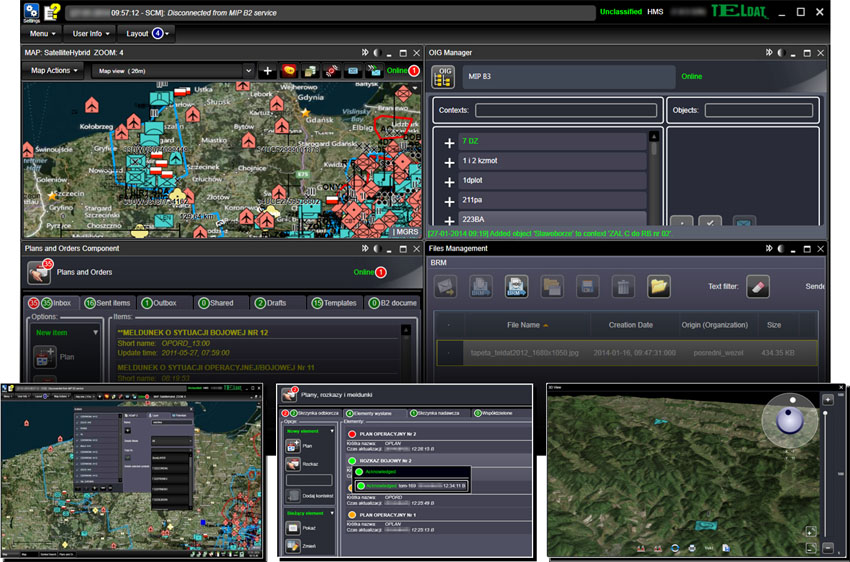850x562 pixels.
Task: Click the plus icon in map toolbar
Action: (x=267, y=71)
